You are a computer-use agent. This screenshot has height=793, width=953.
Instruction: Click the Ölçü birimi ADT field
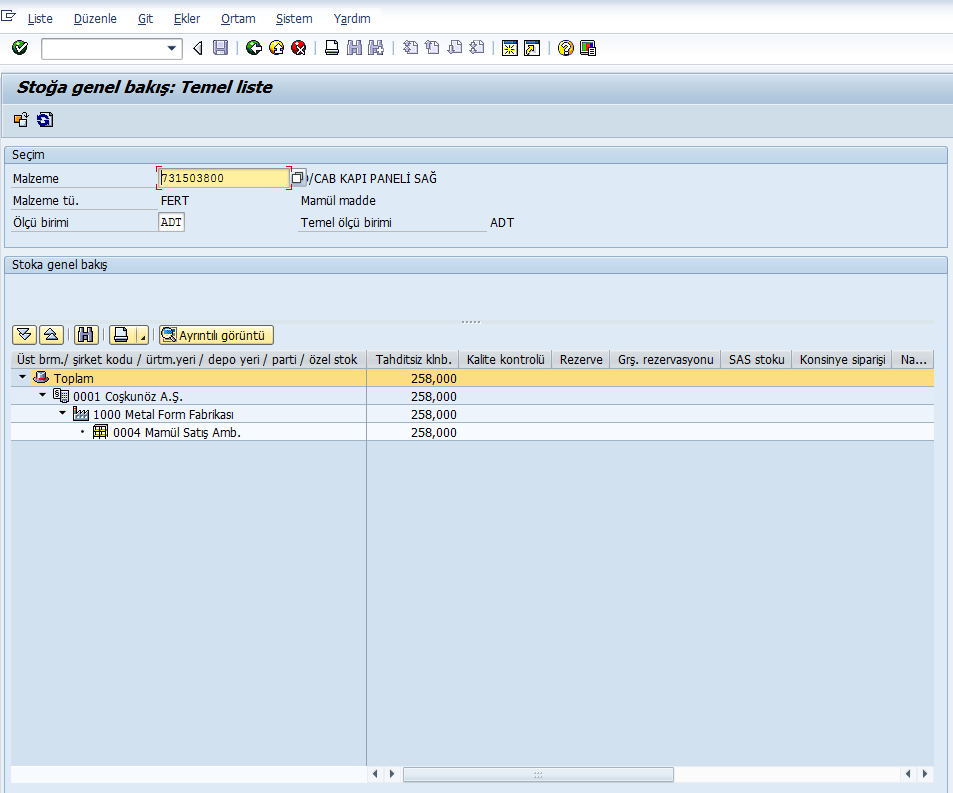[x=171, y=222]
